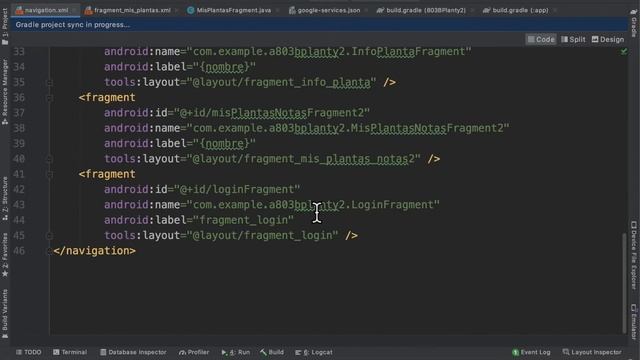Collapse fragment tag fold marker at line 41

(49, 174)
